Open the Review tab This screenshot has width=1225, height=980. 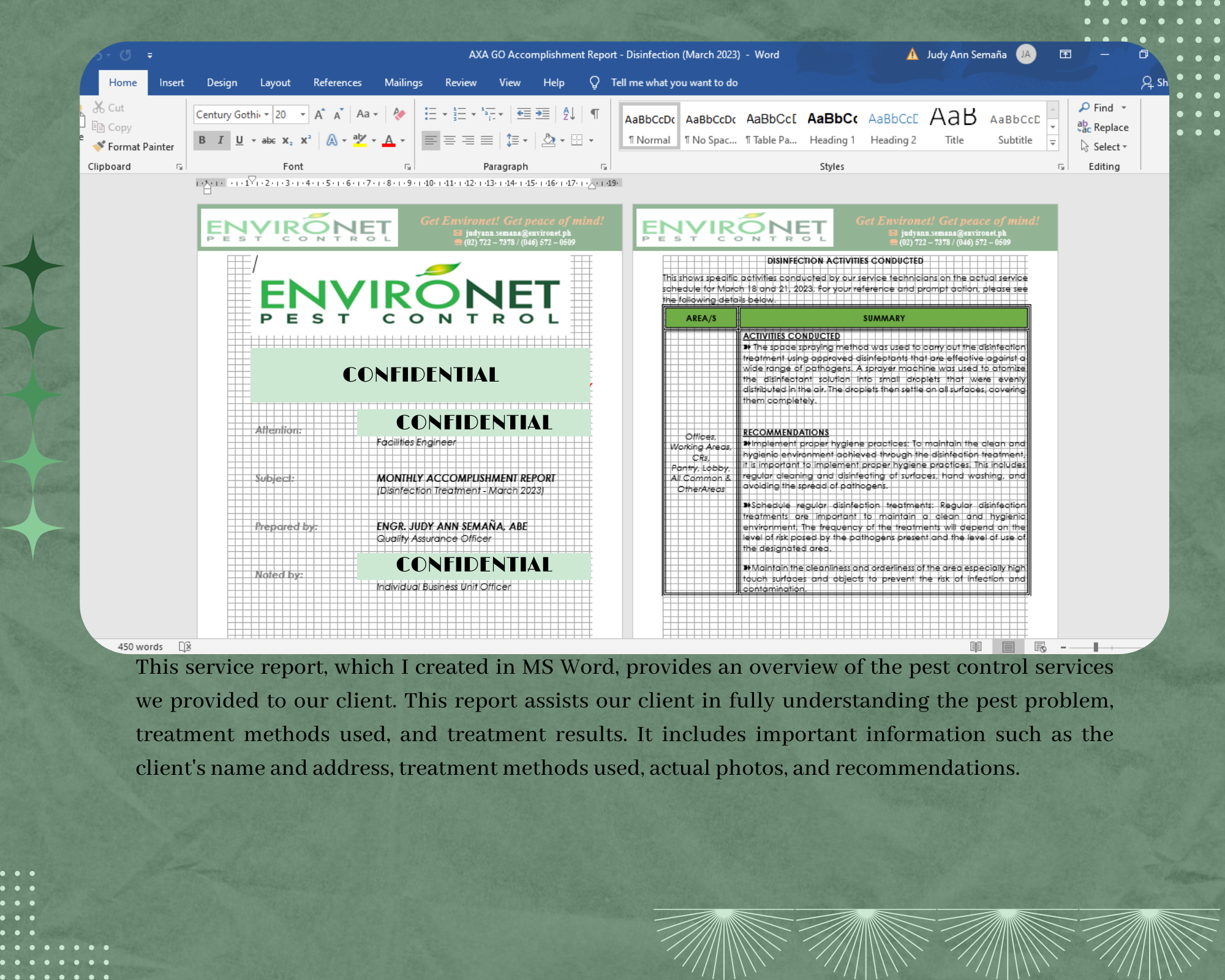pyautogui.click(x=461, y=83)
